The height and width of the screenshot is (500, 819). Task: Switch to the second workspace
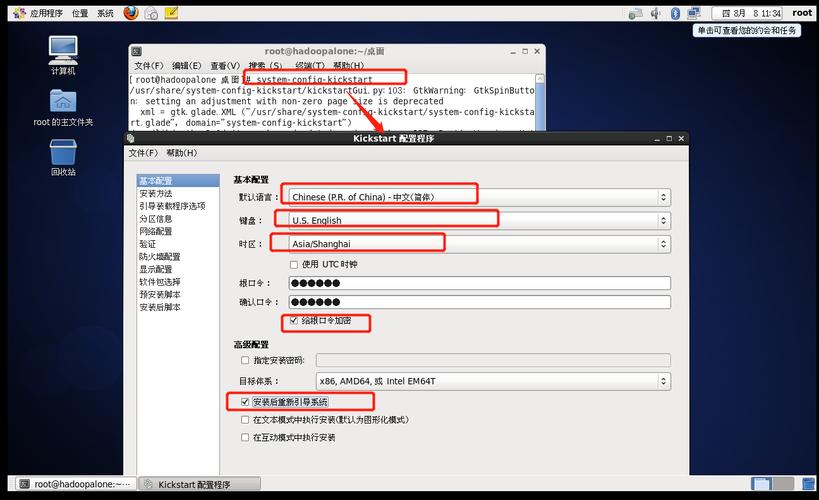pyautogui.click(x=782, y=484)
